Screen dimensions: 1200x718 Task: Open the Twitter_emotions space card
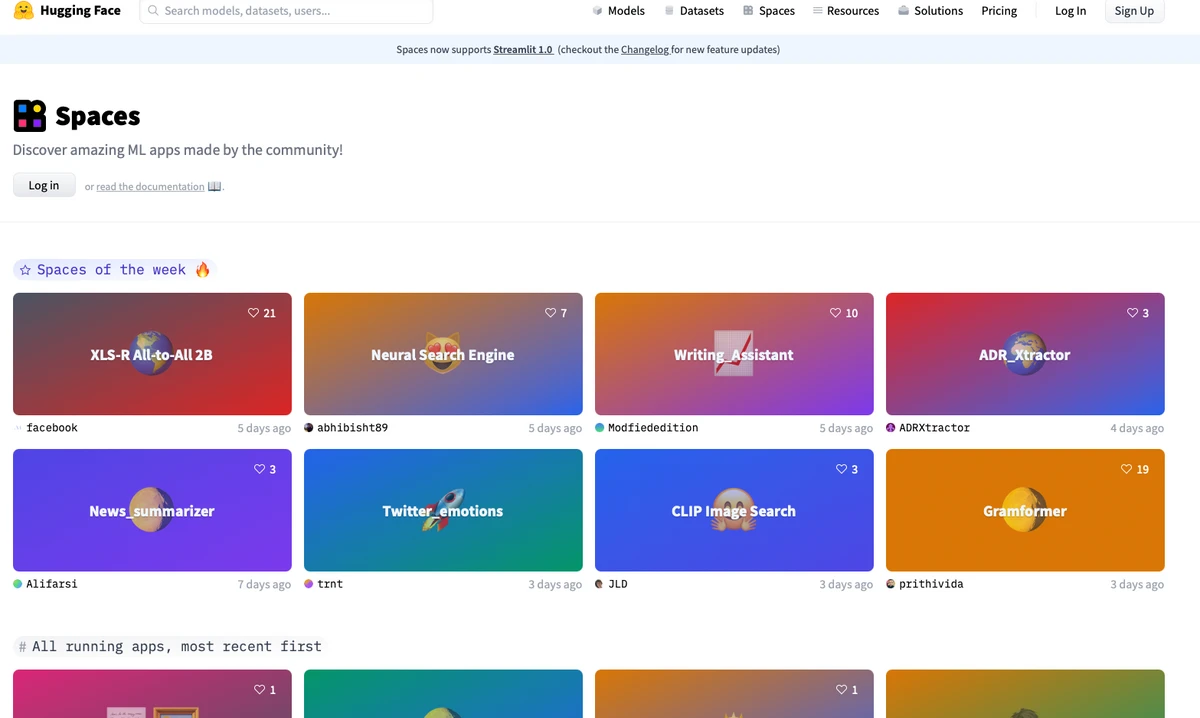click(x=443, y=510)
